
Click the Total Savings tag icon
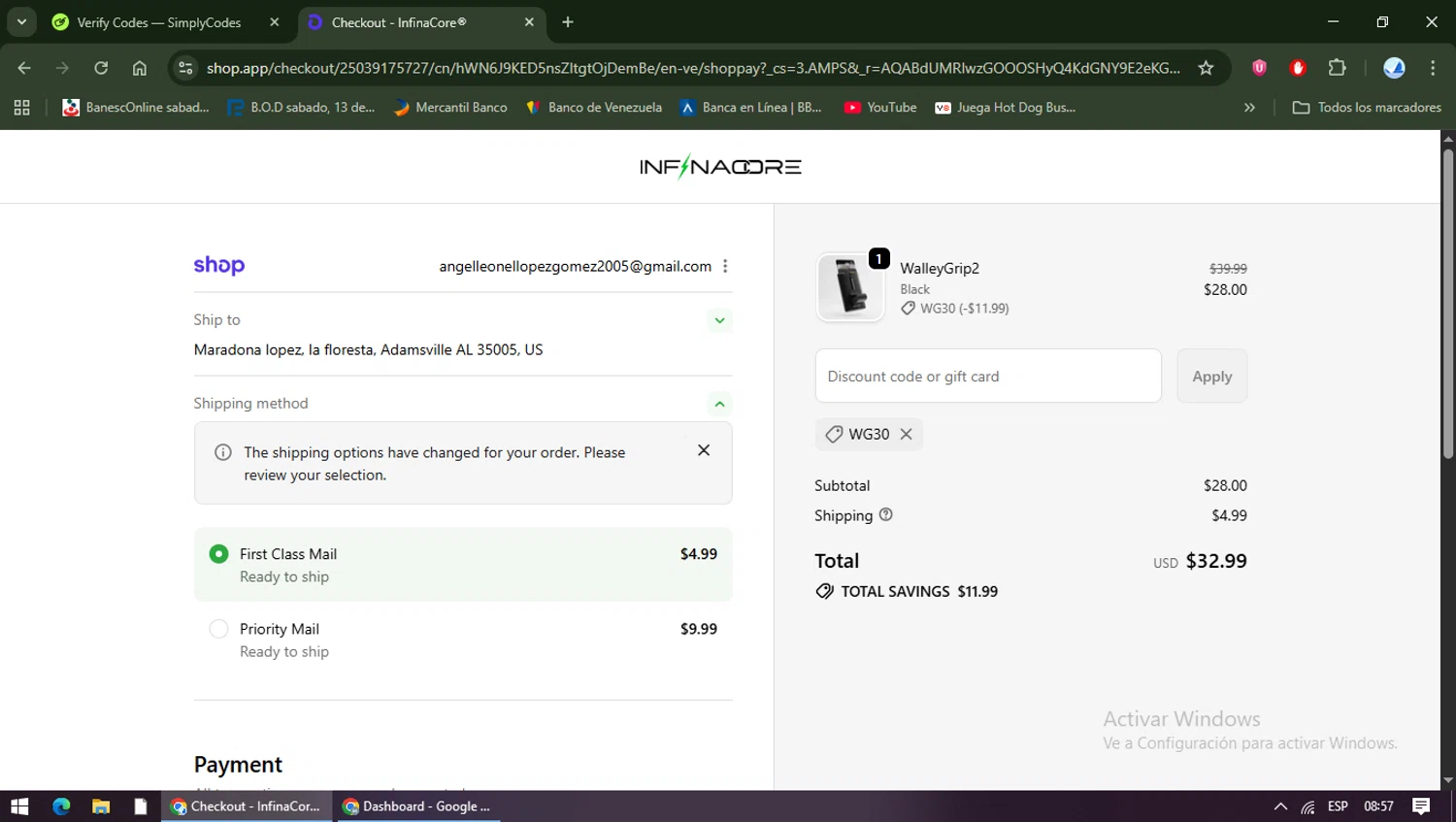[824, 591]
